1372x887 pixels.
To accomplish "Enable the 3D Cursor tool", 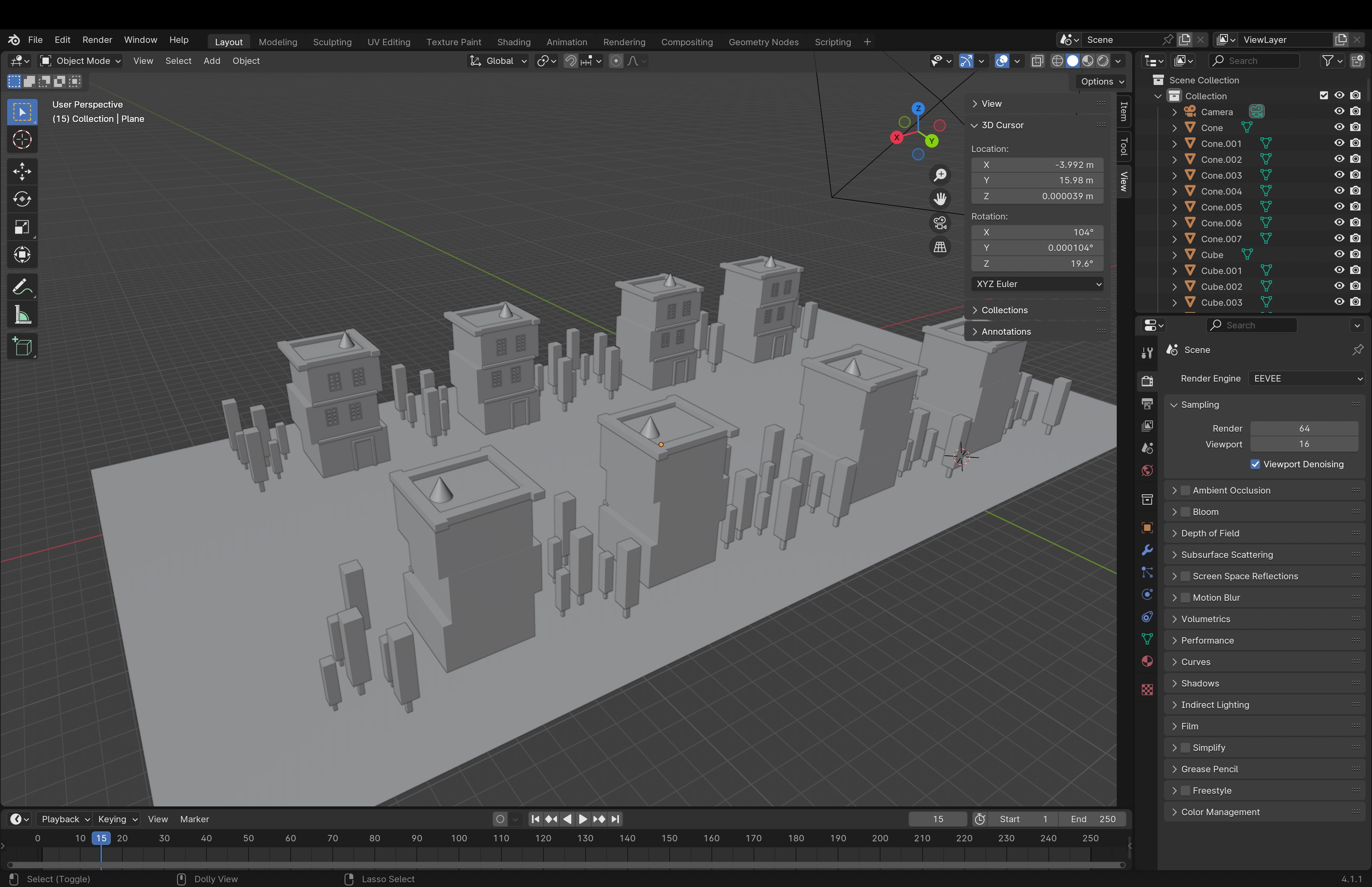I will point(22,140).
